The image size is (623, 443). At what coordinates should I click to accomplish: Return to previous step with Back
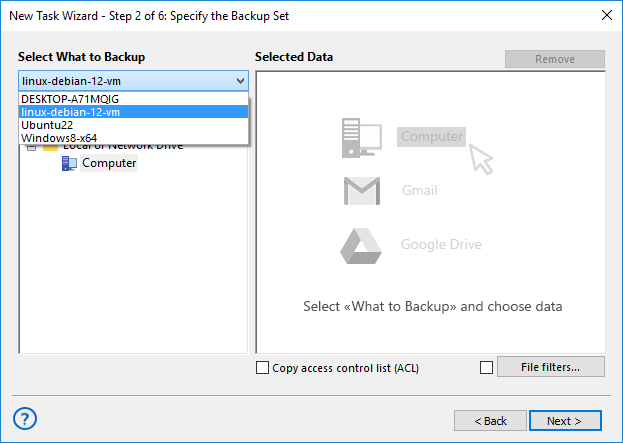point(490,420)
